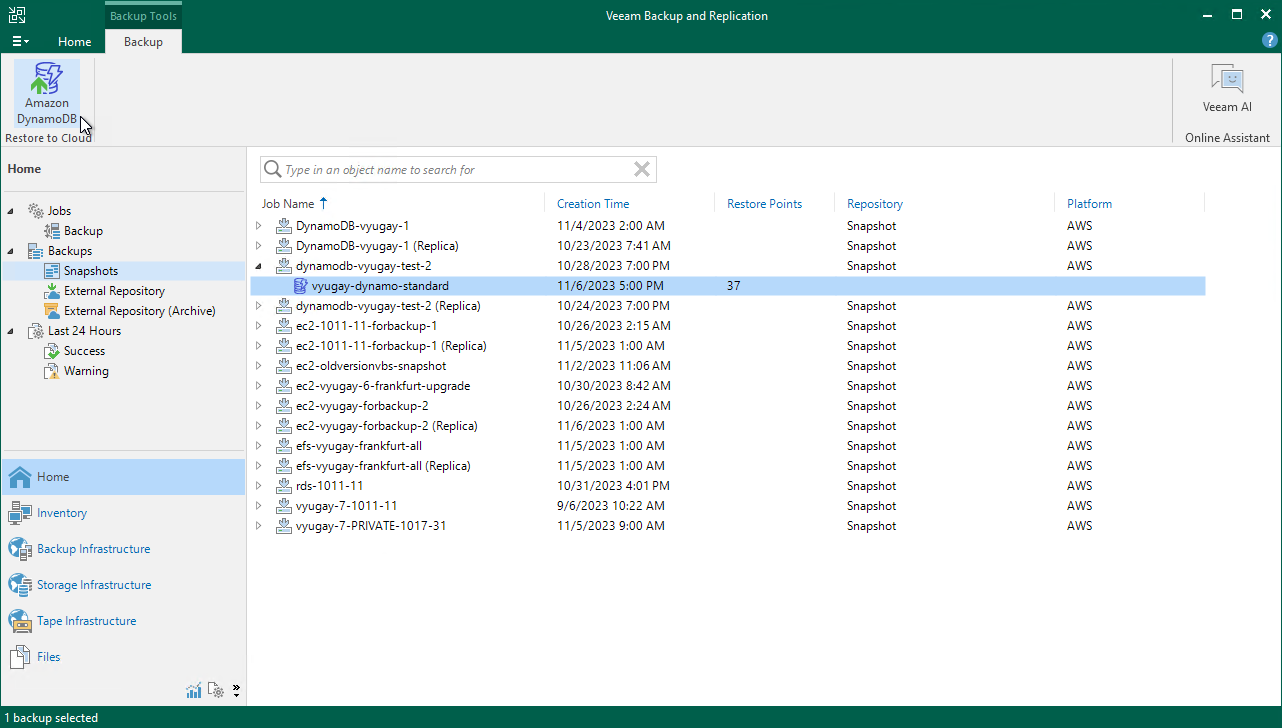This screenshot has height=728, width=1282.
Task: Click the 9/6/2023 10:22 AM cell
Action: point(610,506)
